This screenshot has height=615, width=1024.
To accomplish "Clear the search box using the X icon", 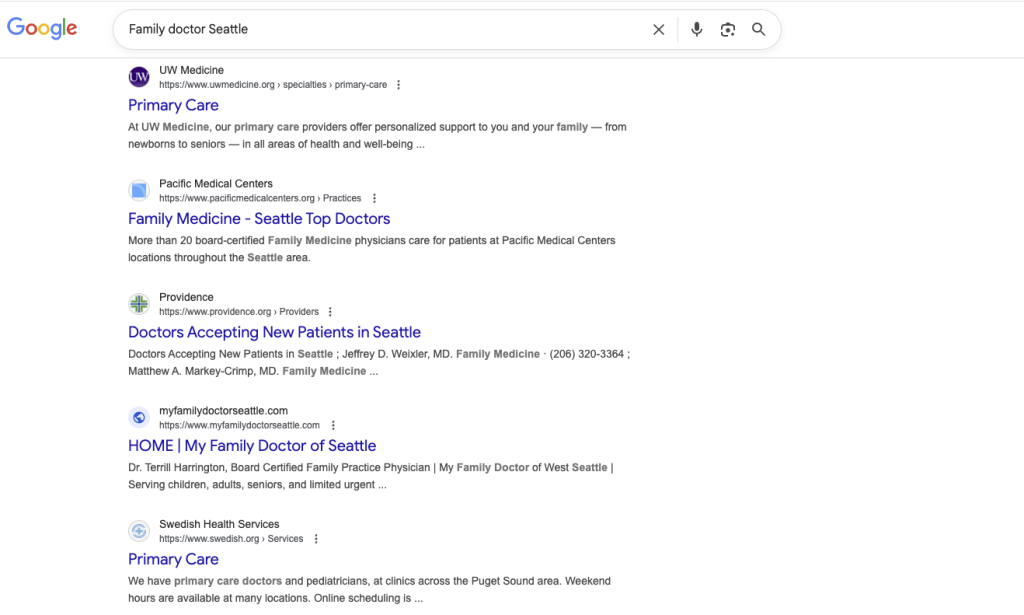I will click(658, 29).
